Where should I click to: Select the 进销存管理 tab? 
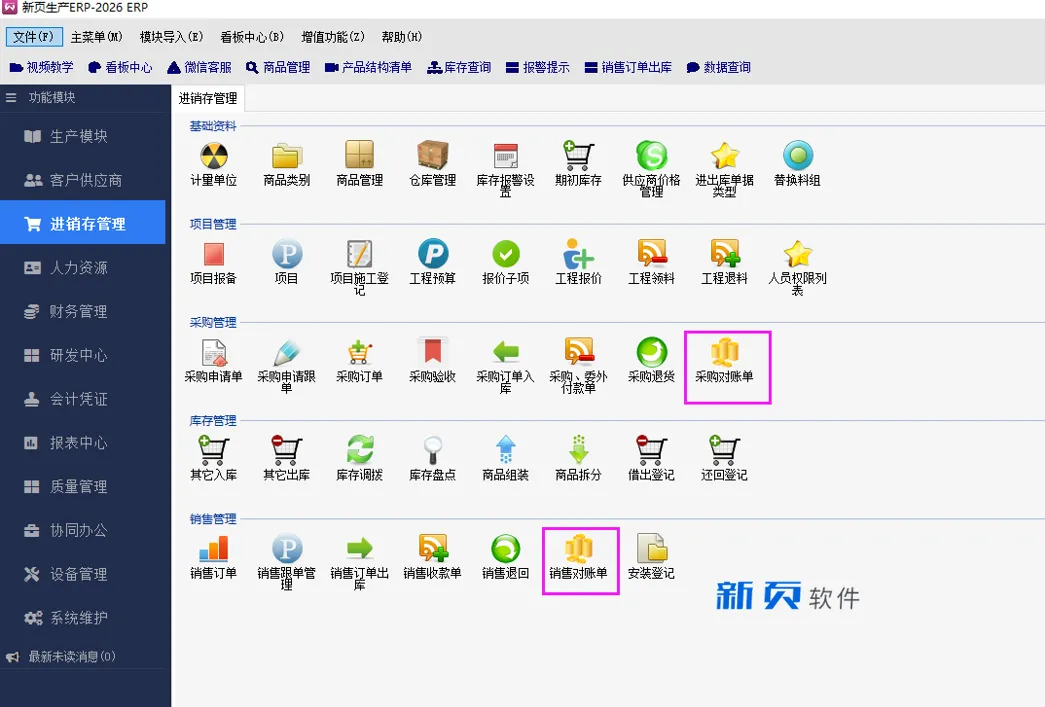click(208, 99)
